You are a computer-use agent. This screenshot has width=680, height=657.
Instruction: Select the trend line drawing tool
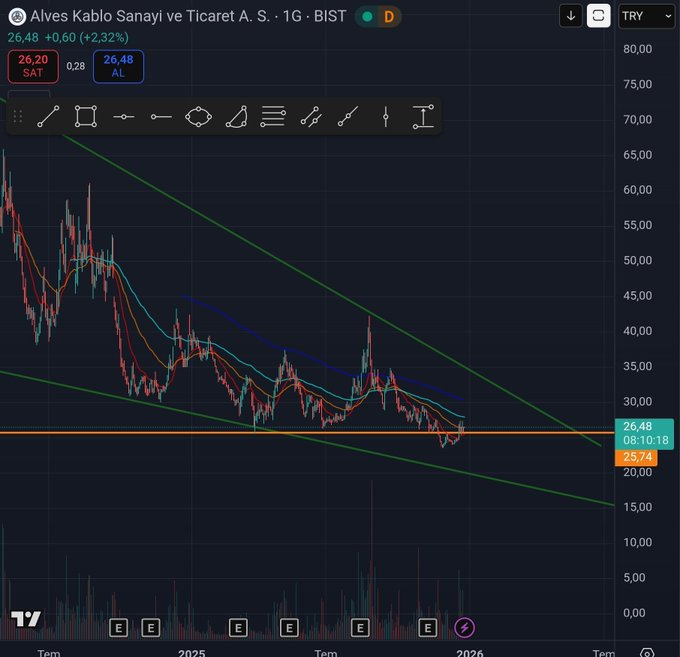[x=48, y=117]
